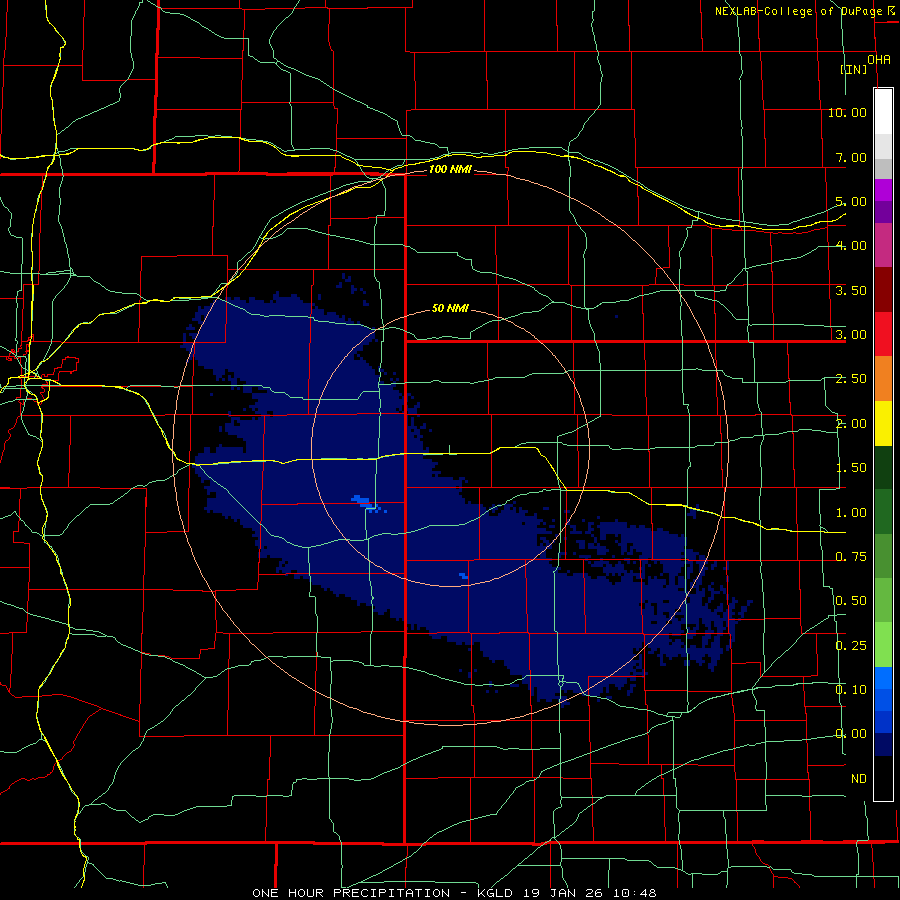
Task: Click the NEXLAB-College of DuPage credit text
Action: pyautogui.click(x=800, y=11)
